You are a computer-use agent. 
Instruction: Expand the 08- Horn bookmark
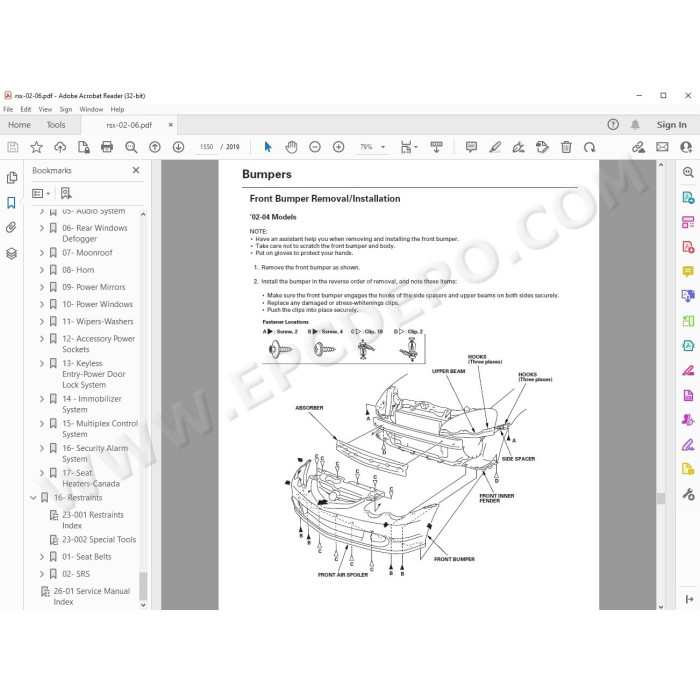pyautogui.click(x=42, y=270)
